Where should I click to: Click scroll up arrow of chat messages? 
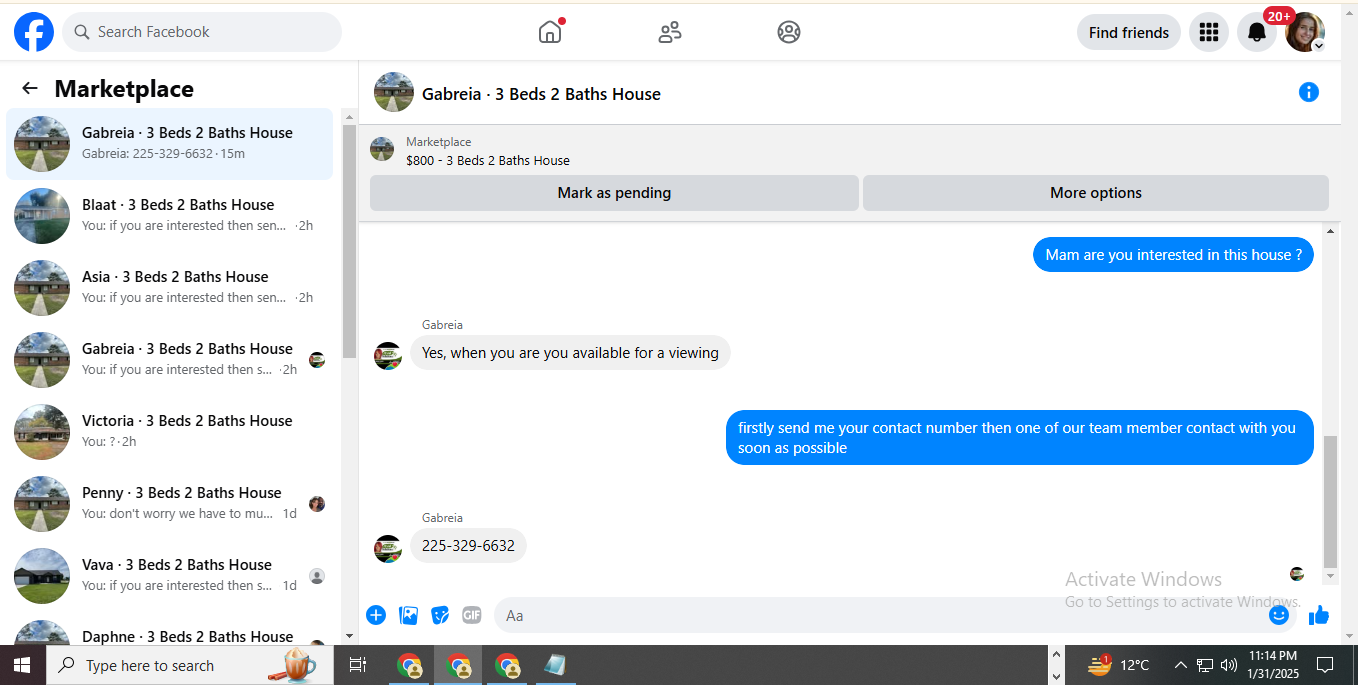pos(1330,232)
